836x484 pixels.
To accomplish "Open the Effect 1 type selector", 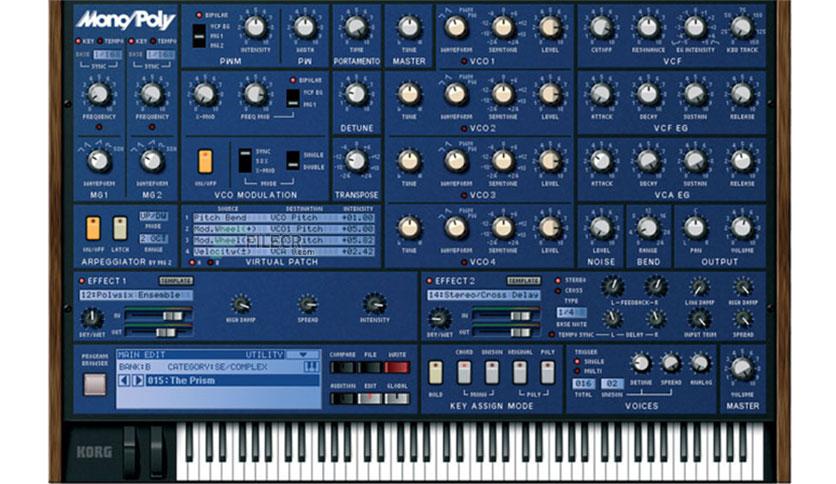I will 136,295.
